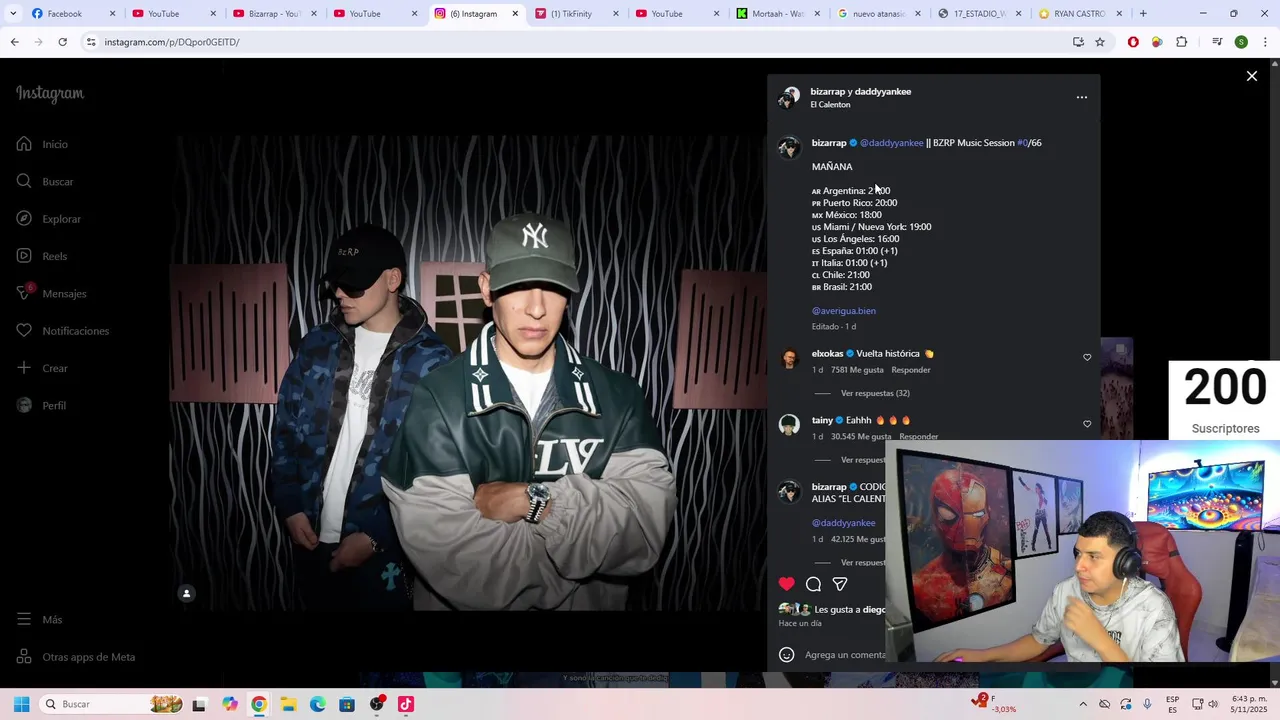Image resolution: width=1280 pixels, height=720 pixels.
Task: Open Perfil from sidebar
Action: click(x=41, y=405)
